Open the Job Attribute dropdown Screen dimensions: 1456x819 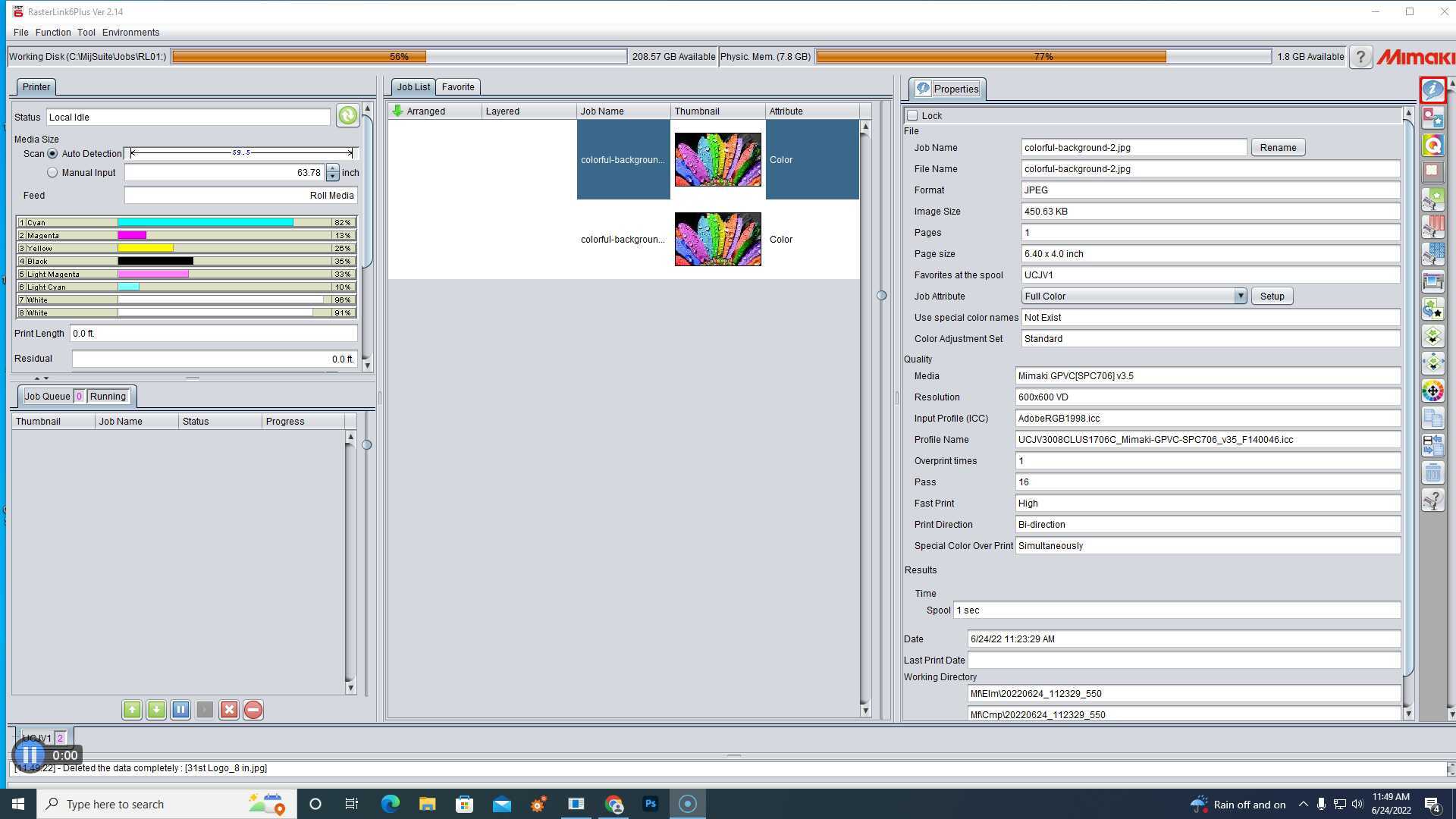[1241, 296]
